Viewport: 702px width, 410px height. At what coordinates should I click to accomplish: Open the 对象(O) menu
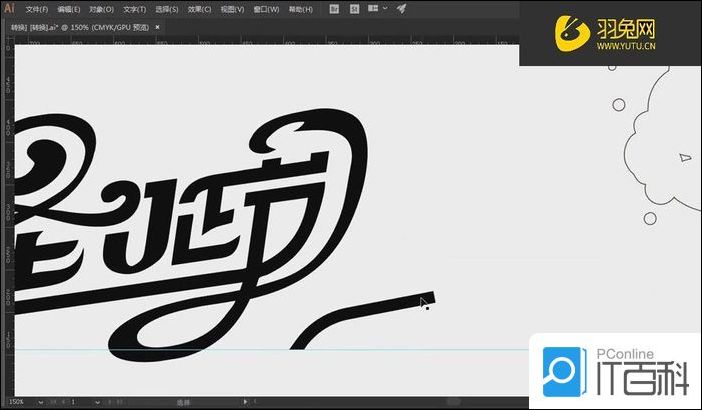(102, 9)
